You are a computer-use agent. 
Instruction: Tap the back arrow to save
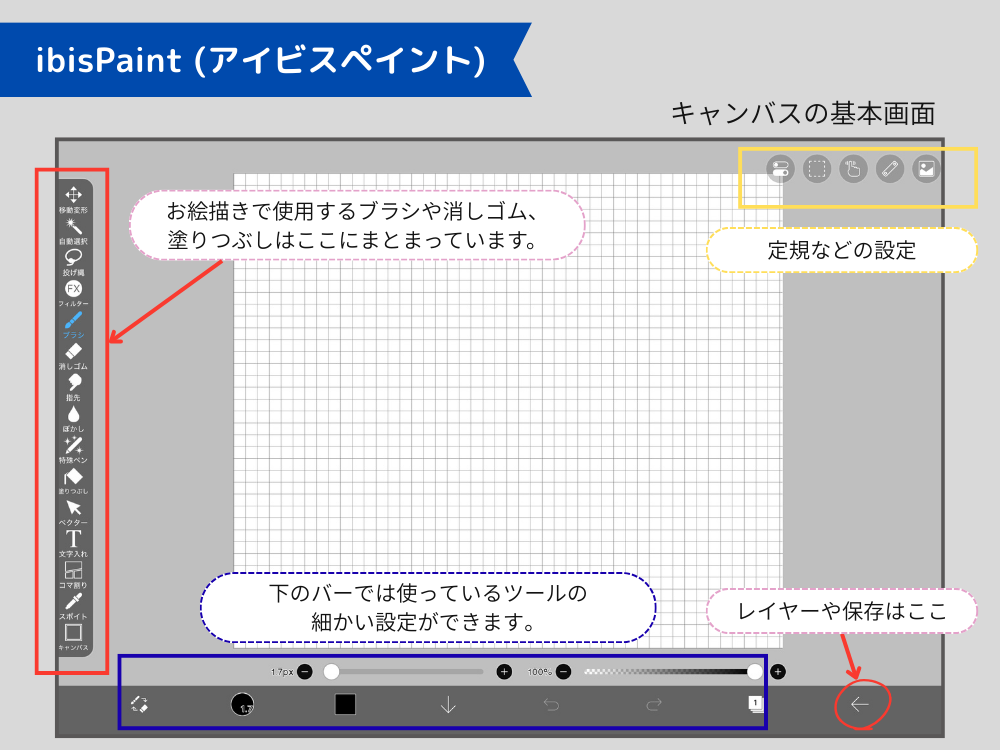(x=860, y=705)
